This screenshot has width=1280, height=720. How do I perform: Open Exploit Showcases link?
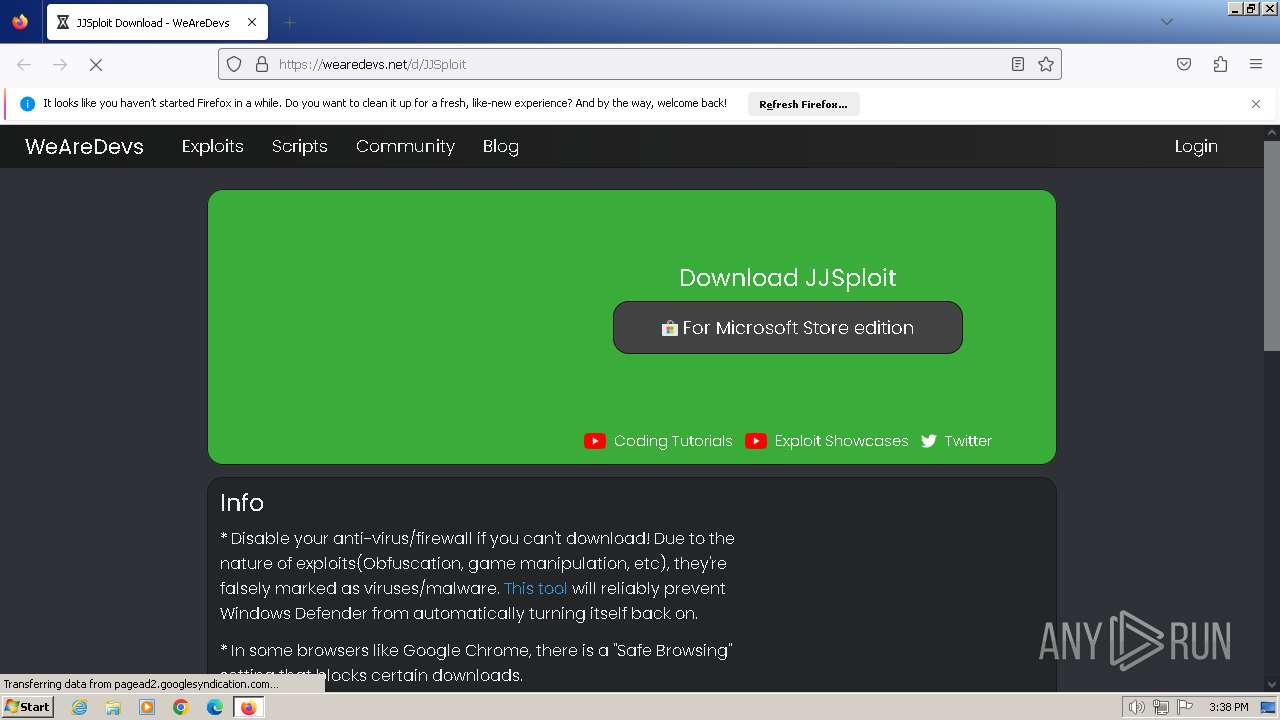pos(841,441)
